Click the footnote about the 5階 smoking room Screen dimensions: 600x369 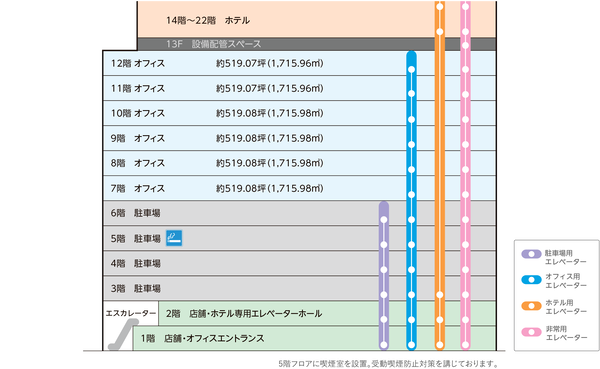tap(389, 363)
